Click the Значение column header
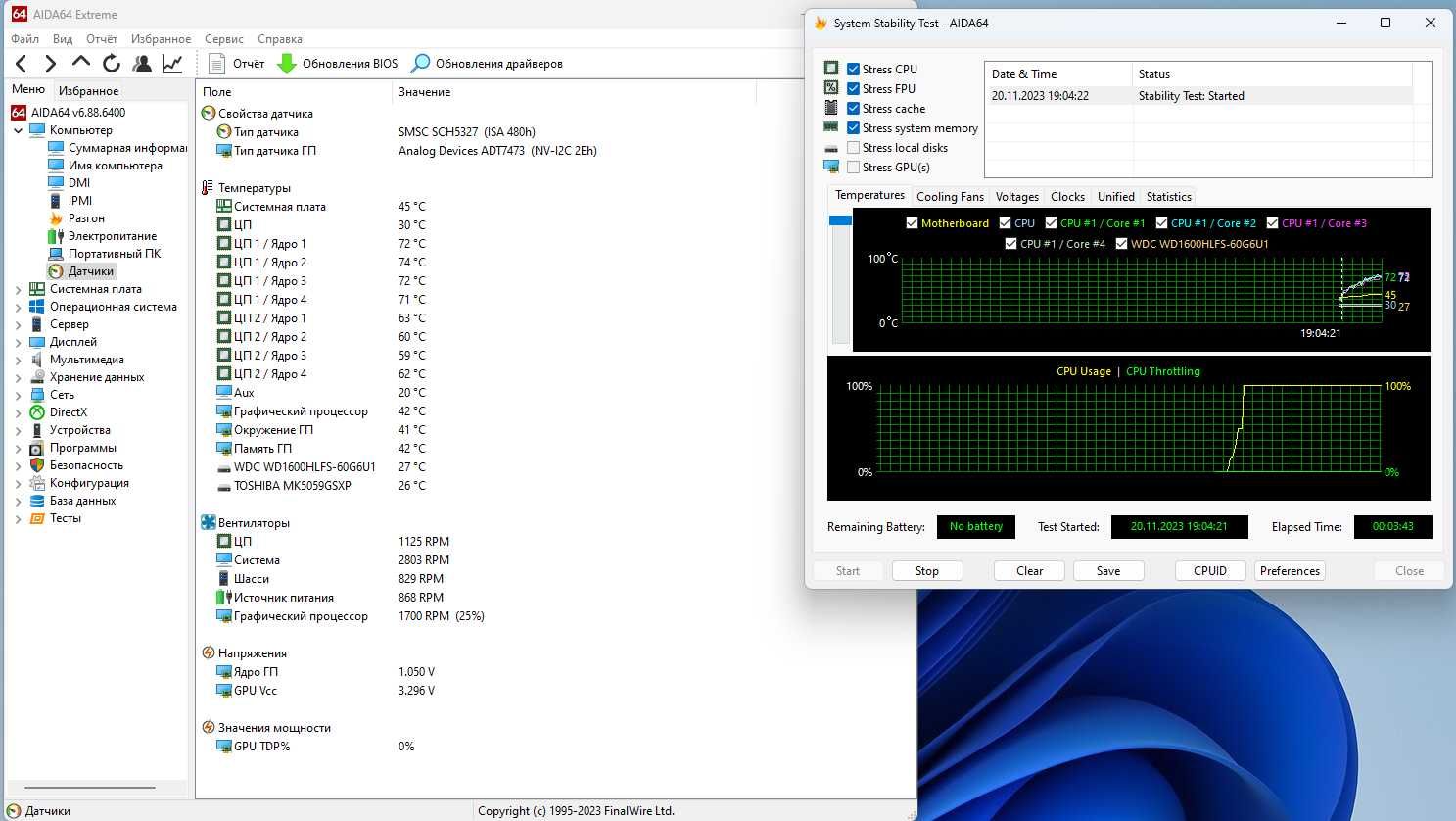Image resolution: width=1456 pixels, height=821 pixels. point(573,92)
